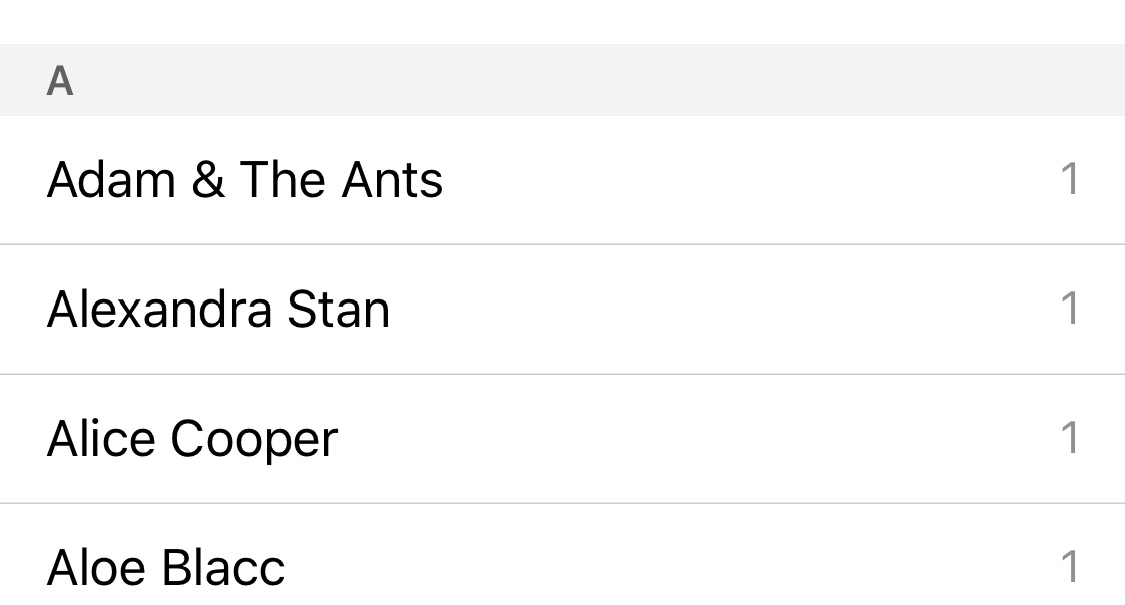Click the number next to Alice Cooper

1069,438
